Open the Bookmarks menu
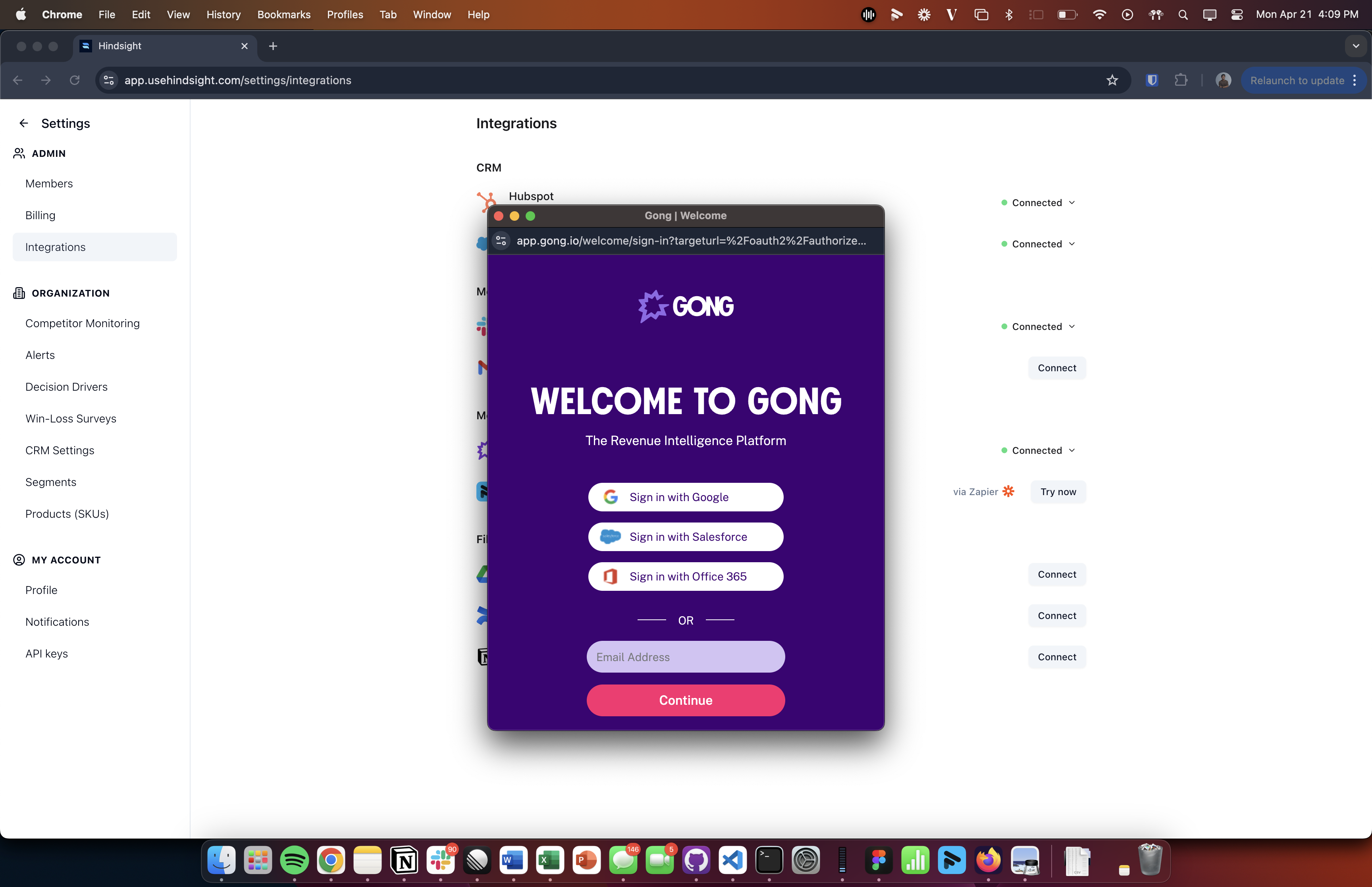The image size is (1372, 887). click(283, 14)
